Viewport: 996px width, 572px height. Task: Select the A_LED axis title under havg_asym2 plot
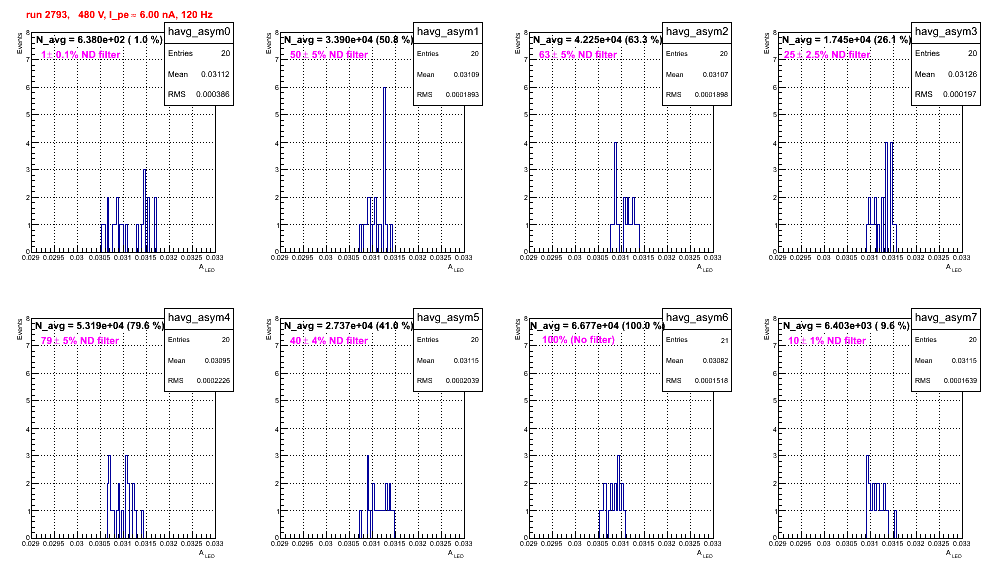(705, 268)
